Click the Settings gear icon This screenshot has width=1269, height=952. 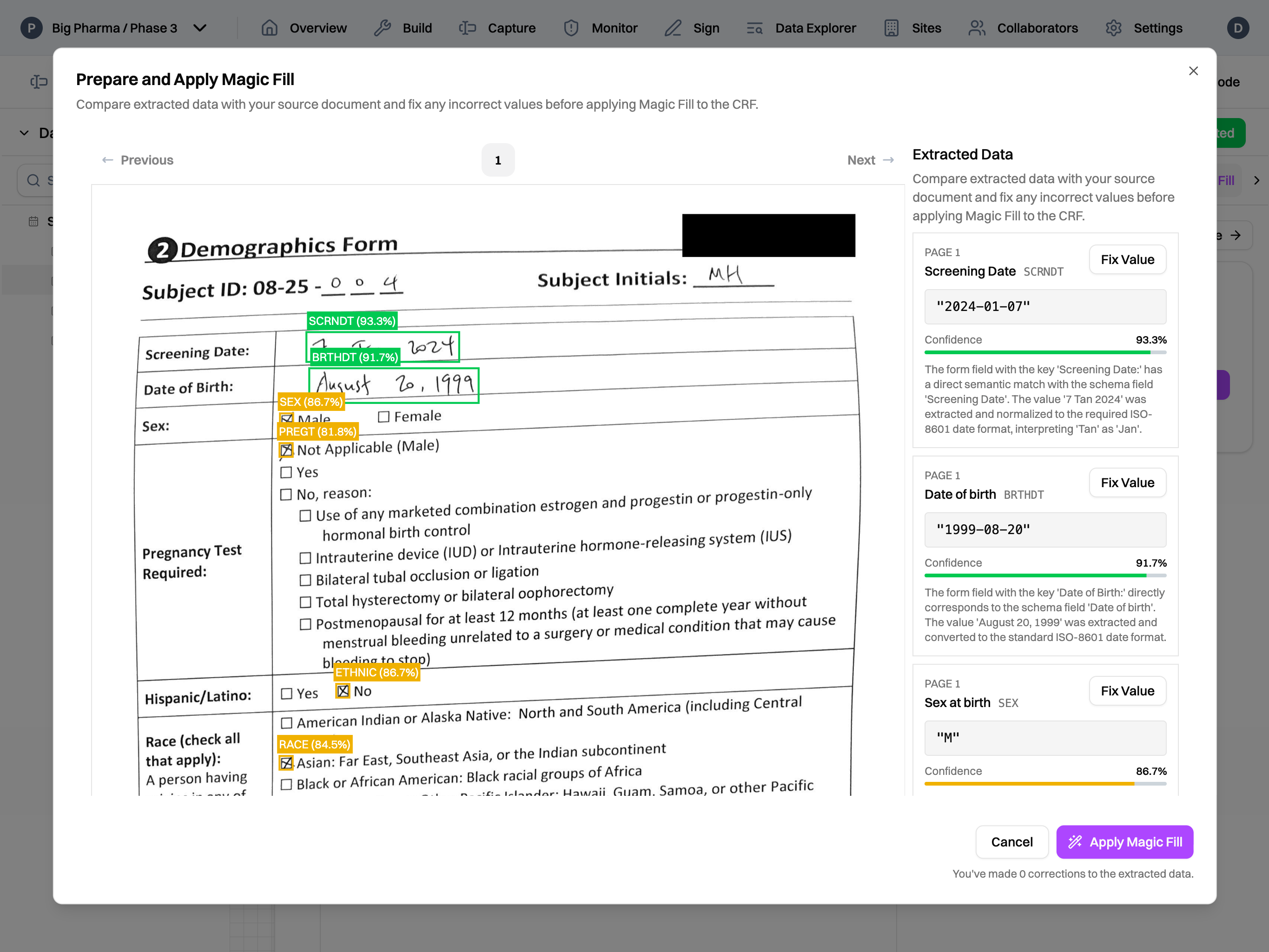[x=1113, y=27]
